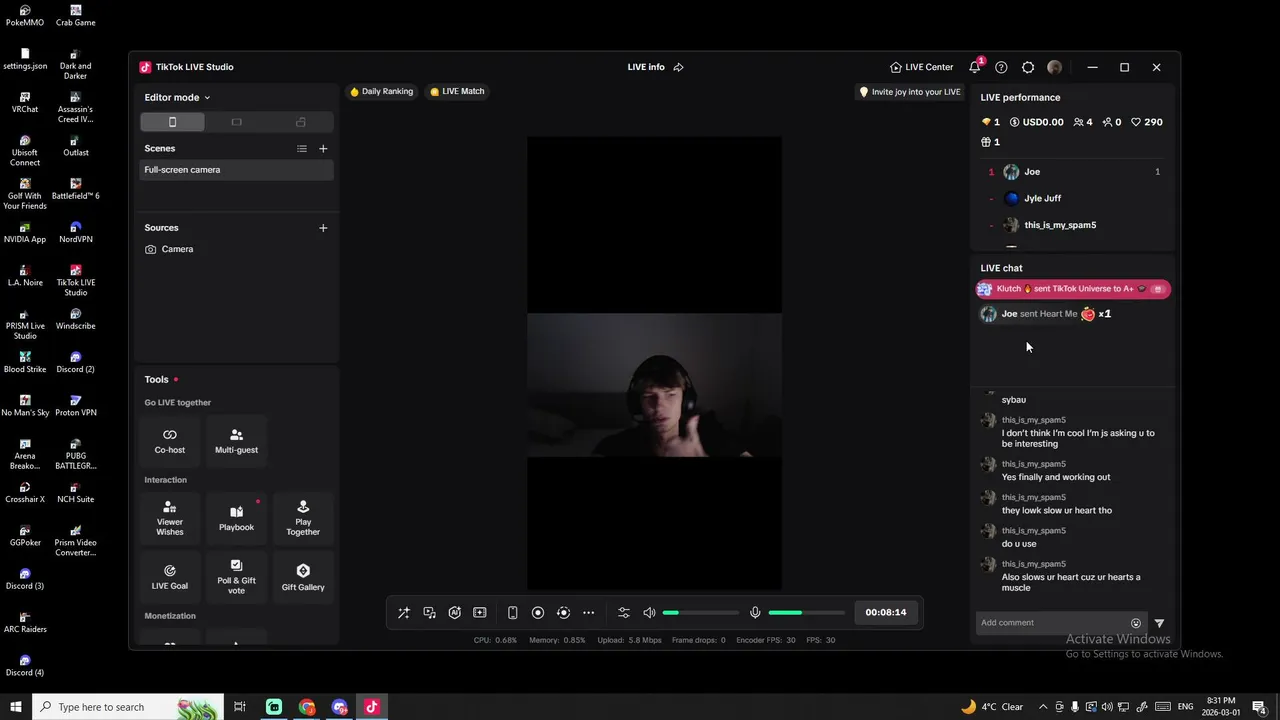This screenshot has width=1280, height=720.
Task: Open the background music tool
Action: 429,613
